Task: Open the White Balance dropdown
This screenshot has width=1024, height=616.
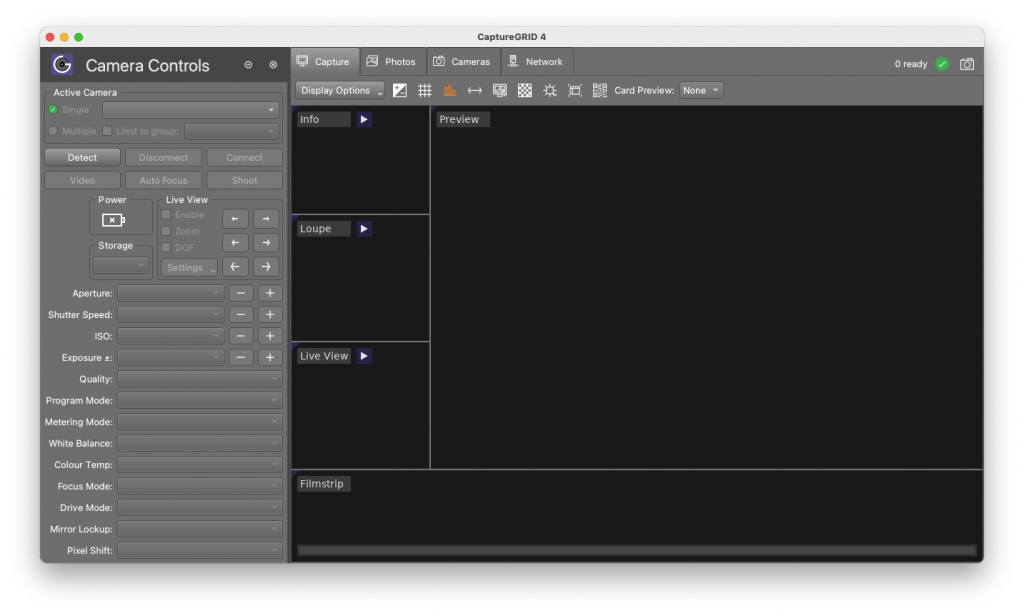Action: click(199, 444)
